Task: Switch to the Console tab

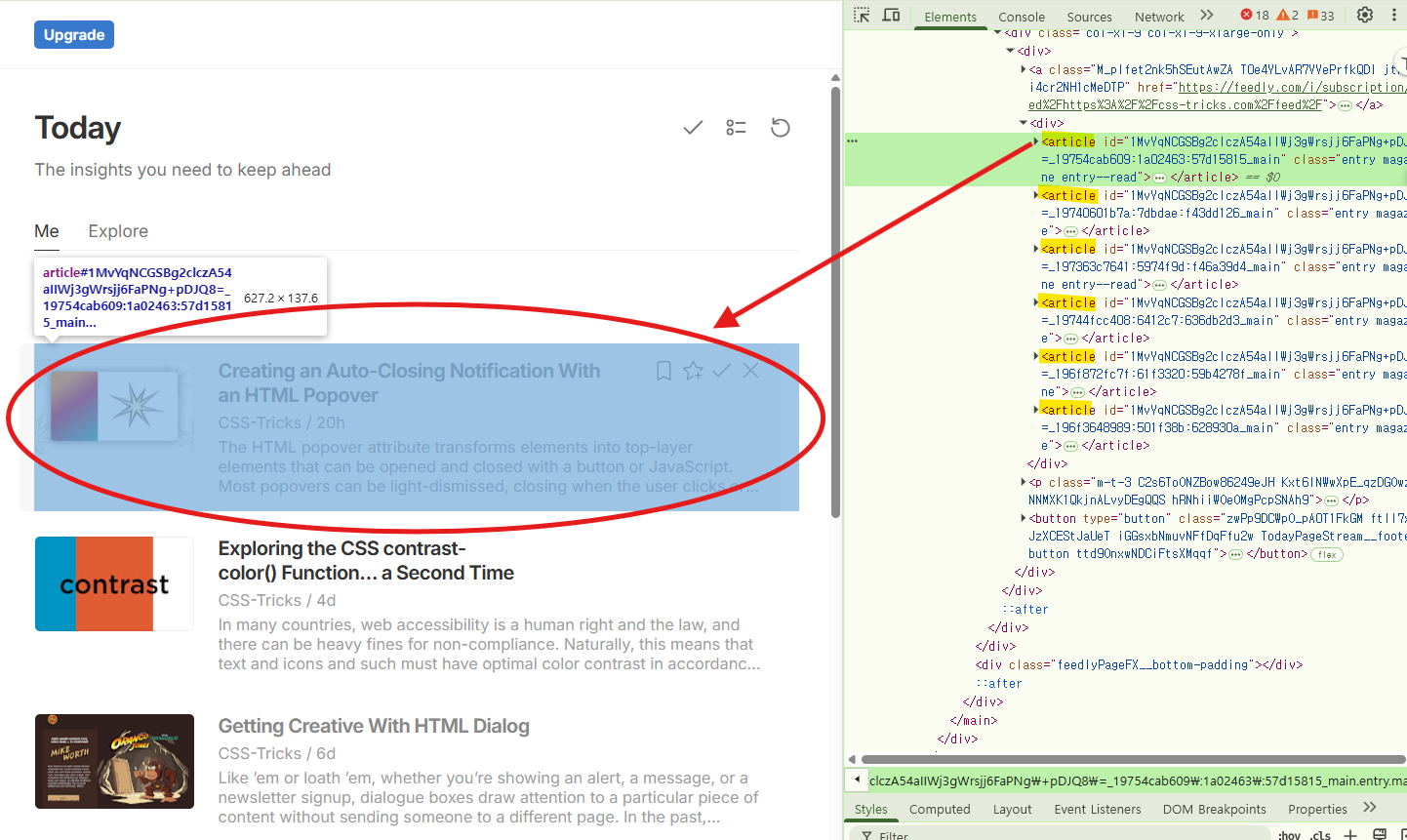Action: coord(1022,17)
